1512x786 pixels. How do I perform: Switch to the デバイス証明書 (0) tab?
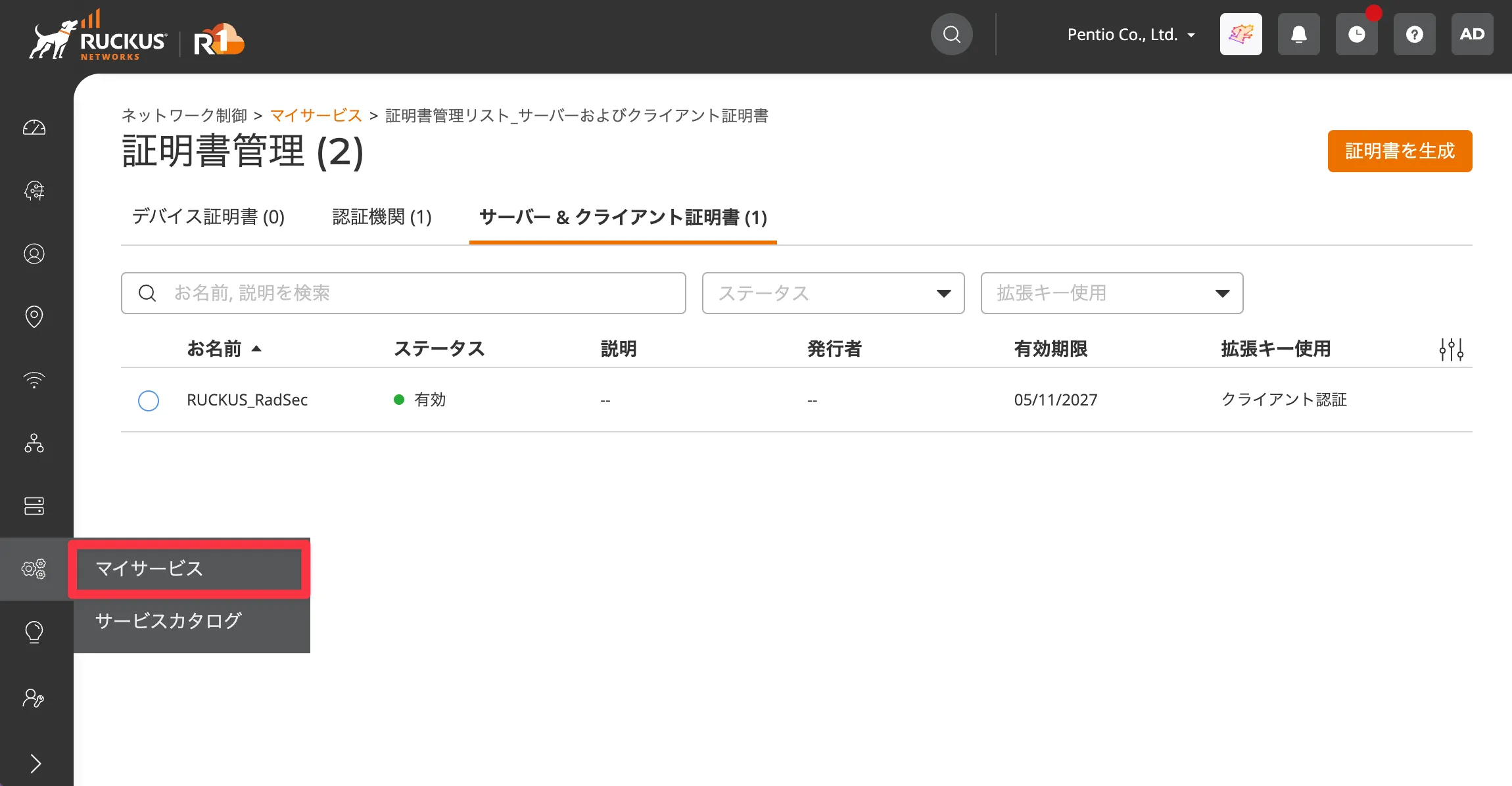208,217
